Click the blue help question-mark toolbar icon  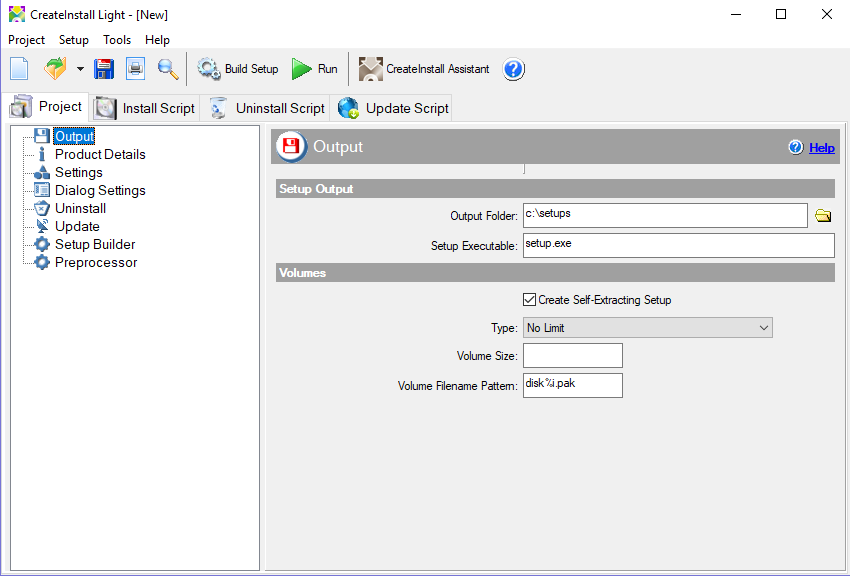pos(513,69)
